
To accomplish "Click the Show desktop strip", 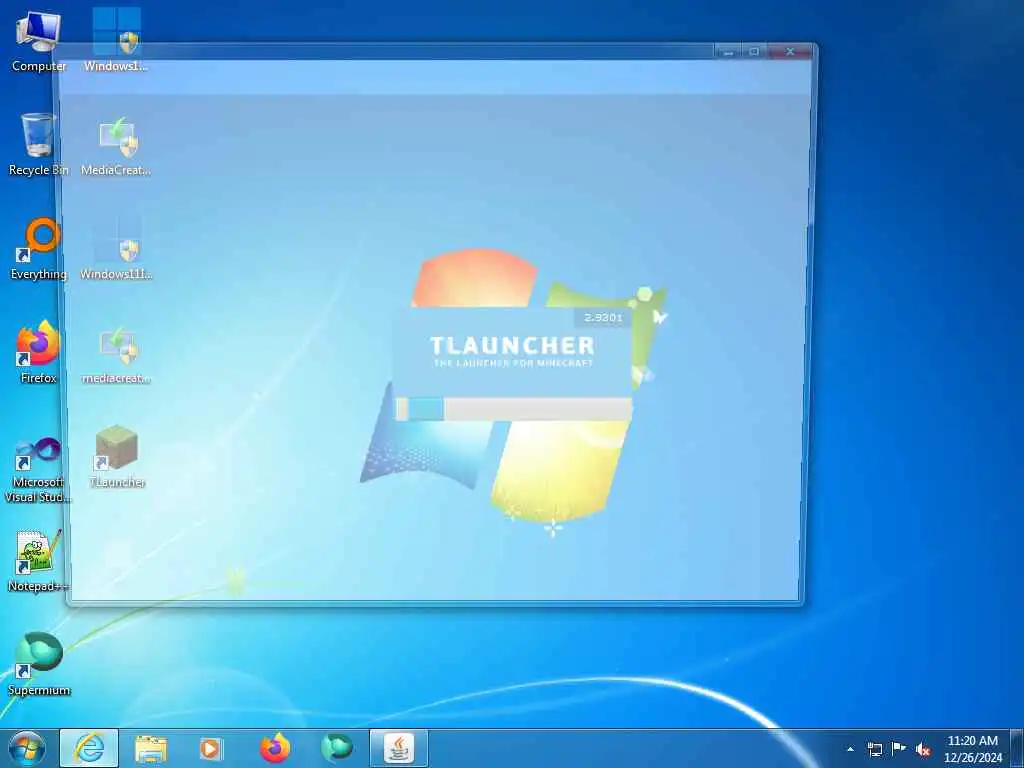I will click(x=1017, y=749).
